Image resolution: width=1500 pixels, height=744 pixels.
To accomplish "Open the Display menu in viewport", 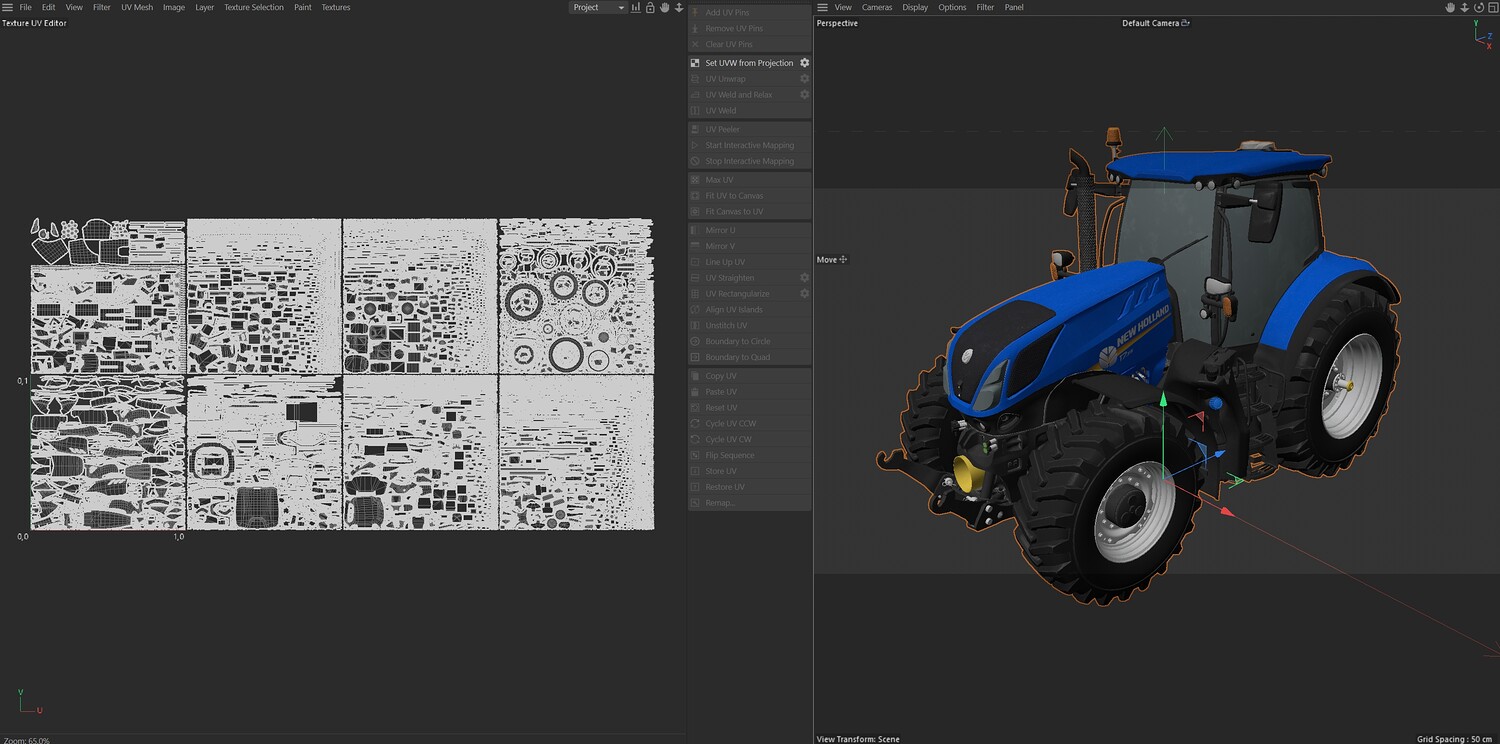I will [x=915, y=7].
